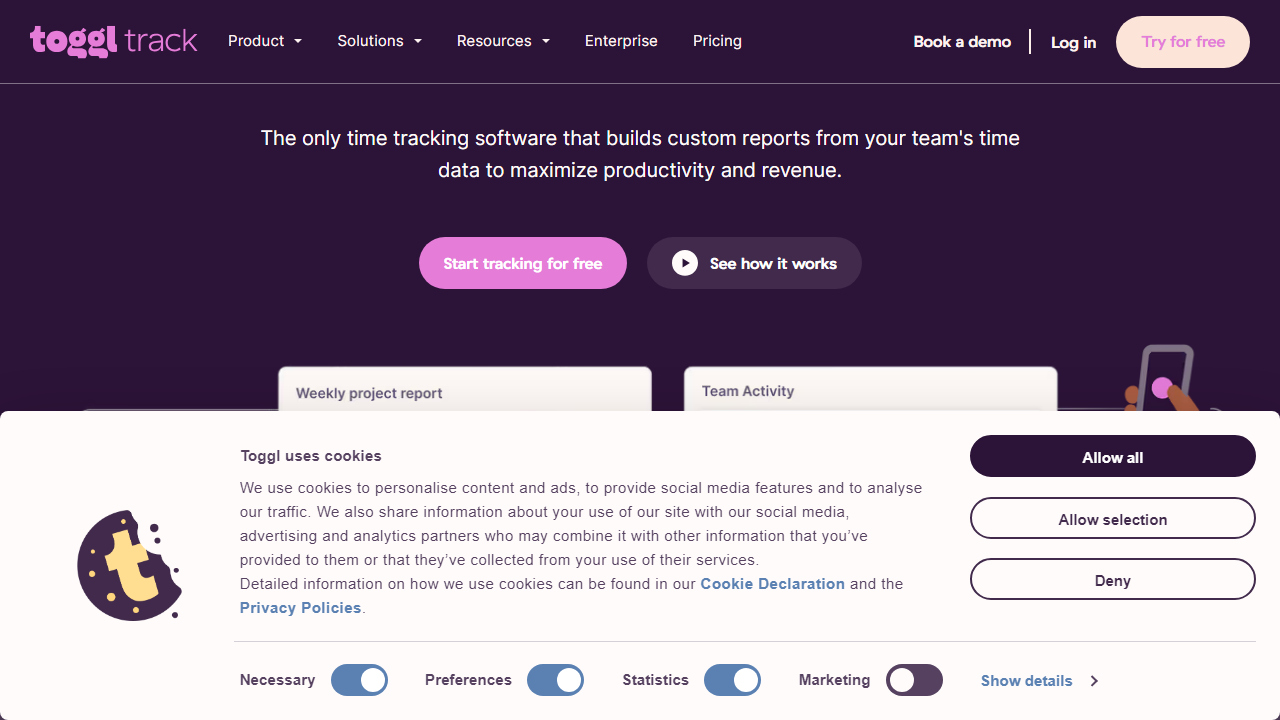Deny cookies with the Deny button

(x=1113, y=579)
